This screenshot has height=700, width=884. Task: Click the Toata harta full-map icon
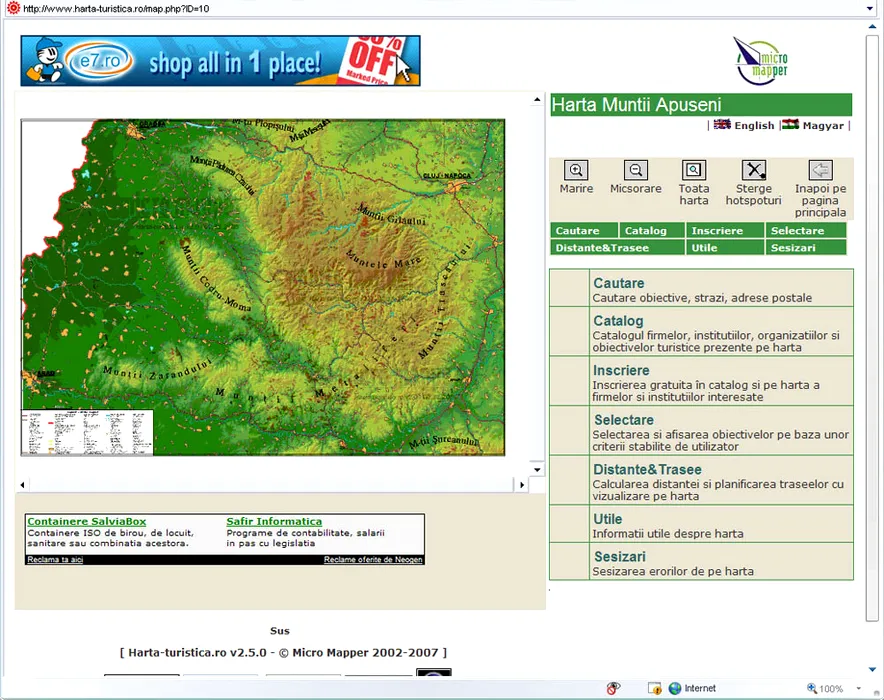pyautogui.click(x=694, y=171)
